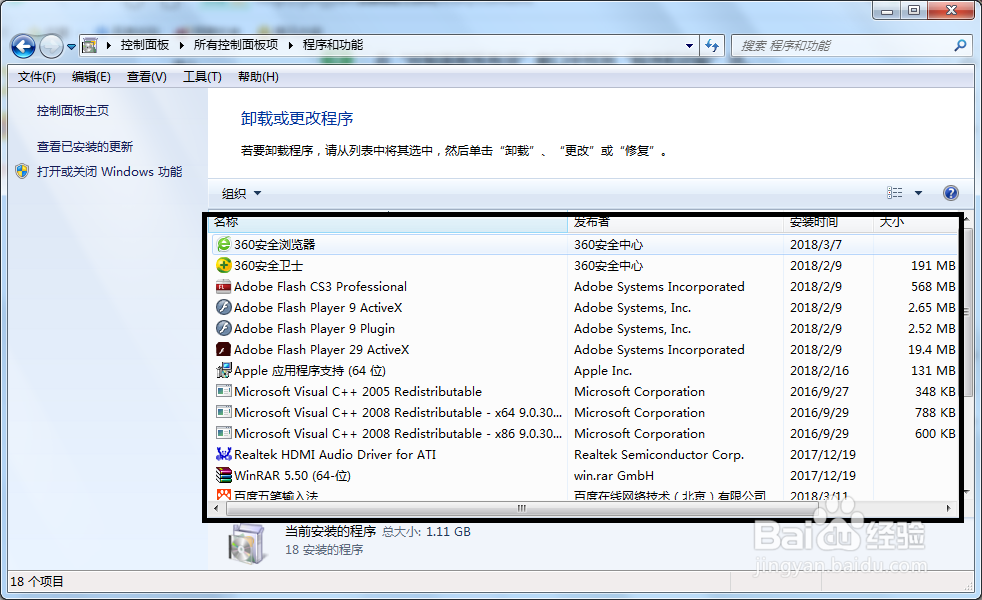Select the Apple 应用程序支持 icon

pos(224,371)
